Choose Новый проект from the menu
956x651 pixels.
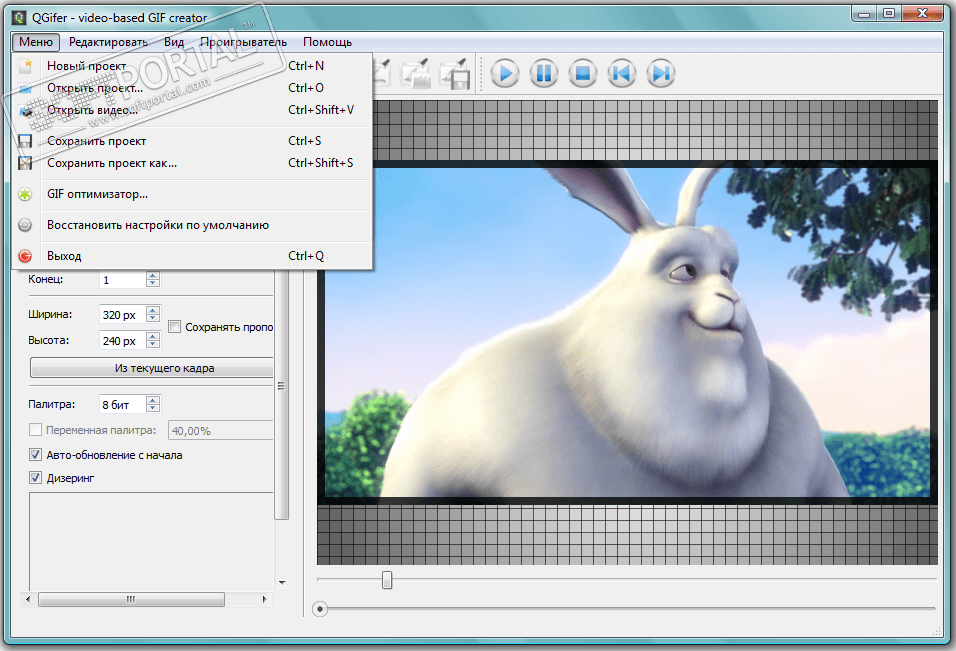coord(192,66)
